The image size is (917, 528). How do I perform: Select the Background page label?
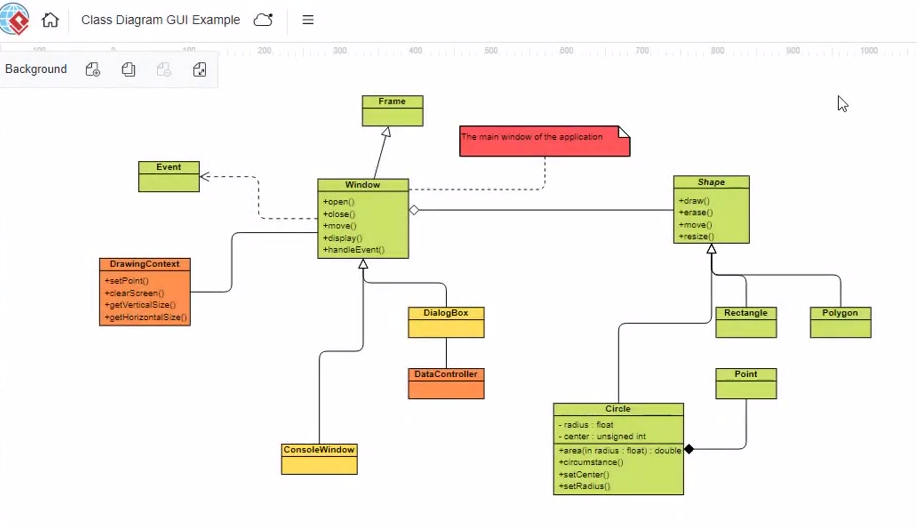point(36,69)
